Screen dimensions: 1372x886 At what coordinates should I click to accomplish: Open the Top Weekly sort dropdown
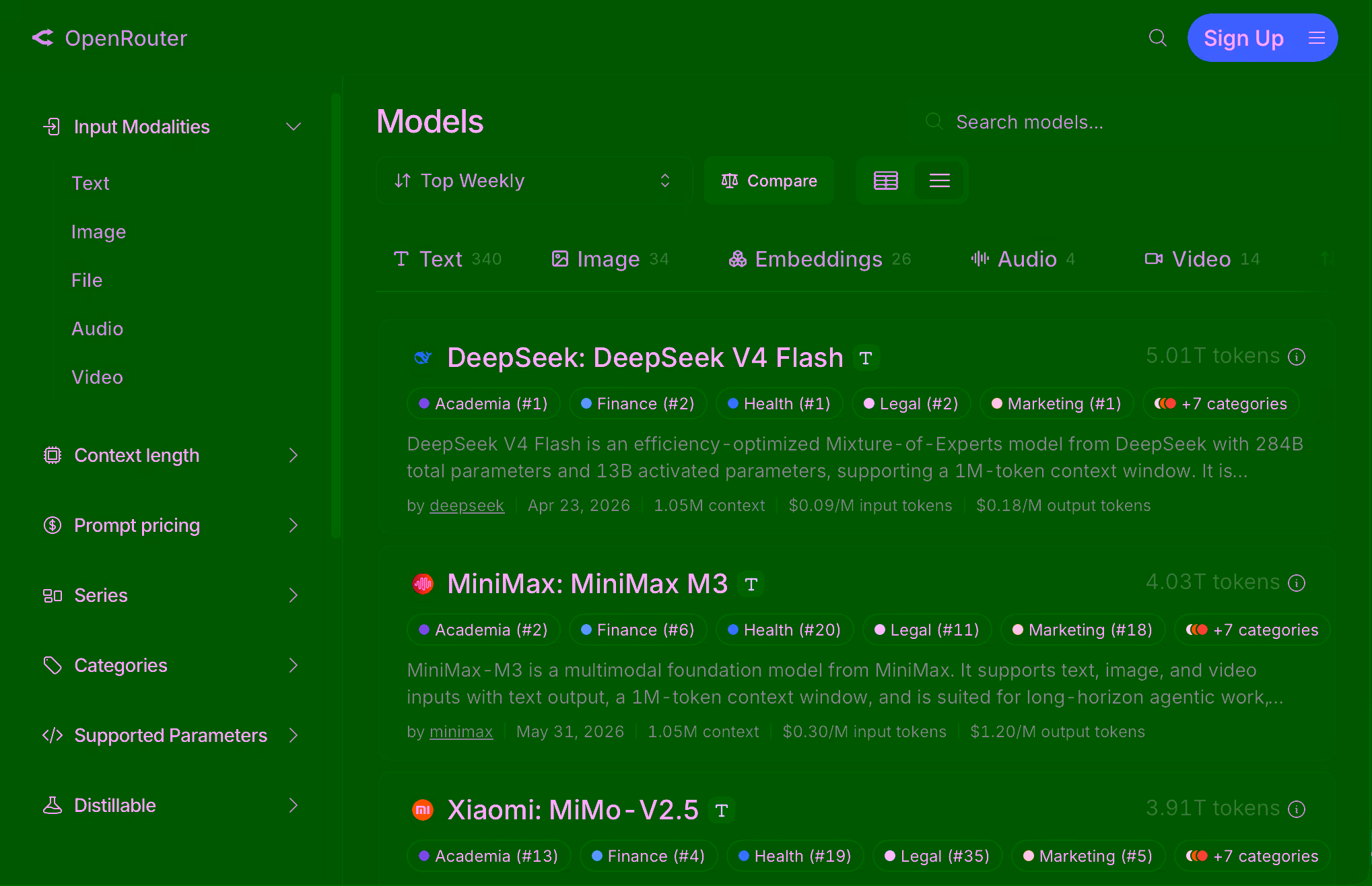534,180
